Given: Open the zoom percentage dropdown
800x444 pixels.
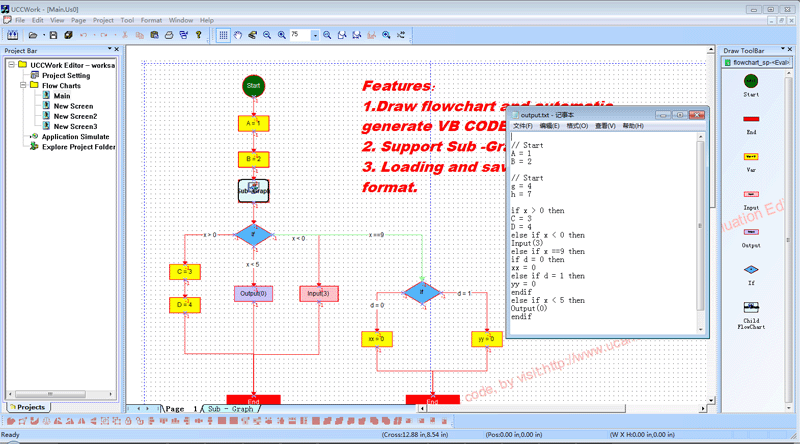Looking at the screenshot, I should coord(315,35).
